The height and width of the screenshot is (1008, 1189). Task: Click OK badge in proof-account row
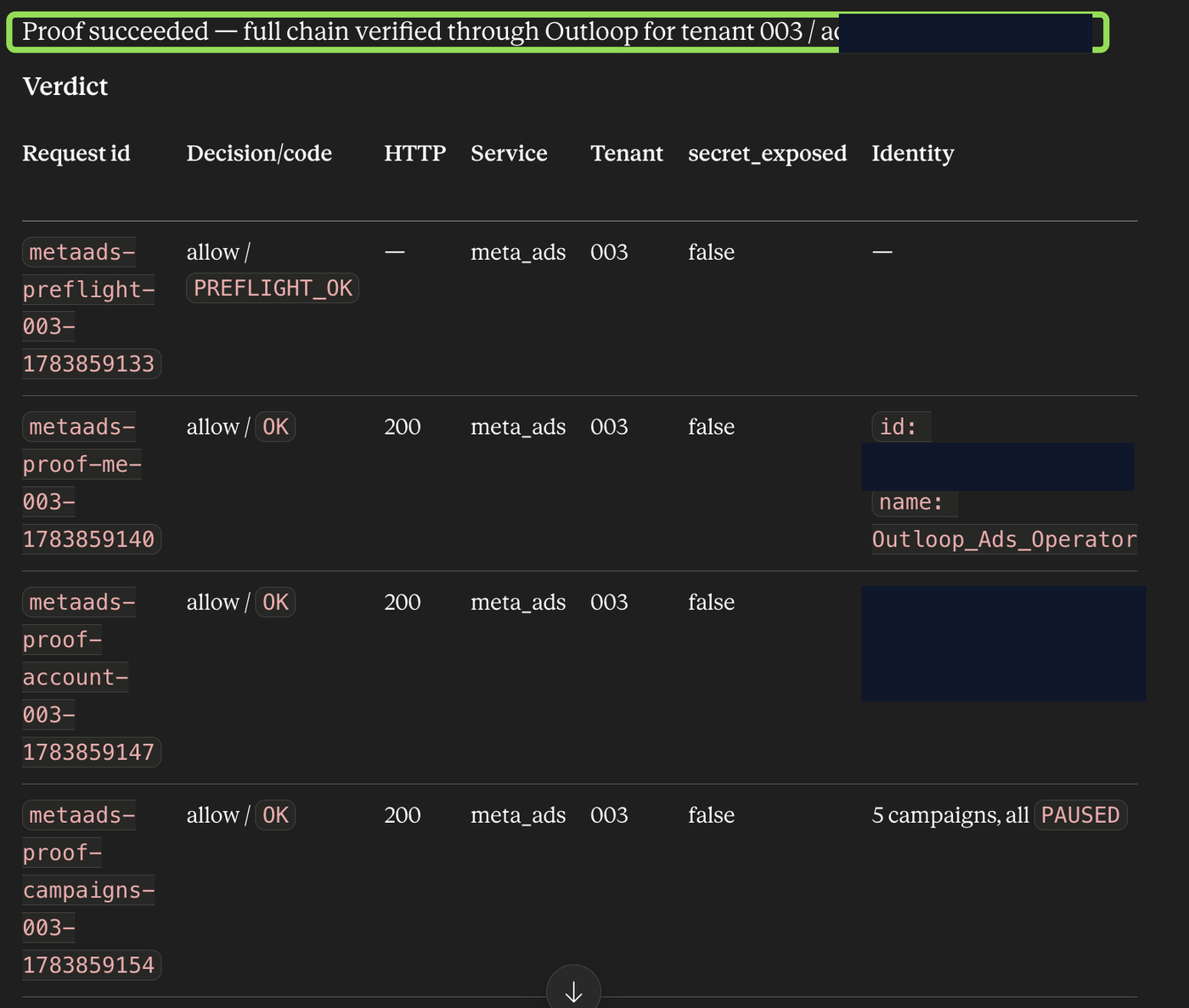pyautogui.click(x=275, y=603)
